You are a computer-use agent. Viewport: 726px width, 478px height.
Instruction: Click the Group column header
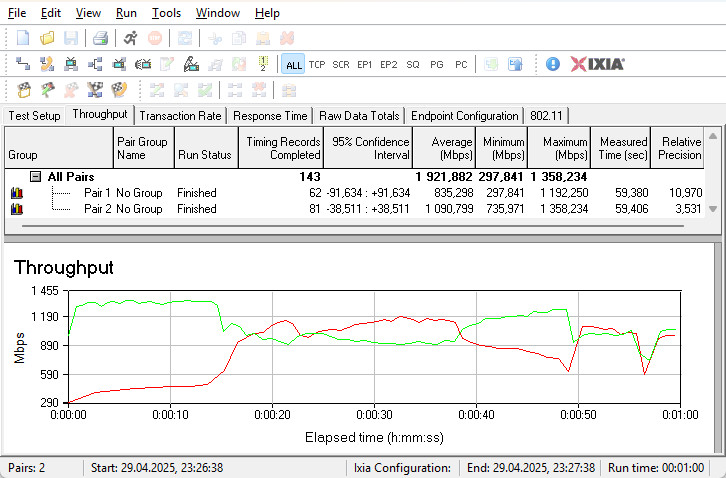[59, 148]
